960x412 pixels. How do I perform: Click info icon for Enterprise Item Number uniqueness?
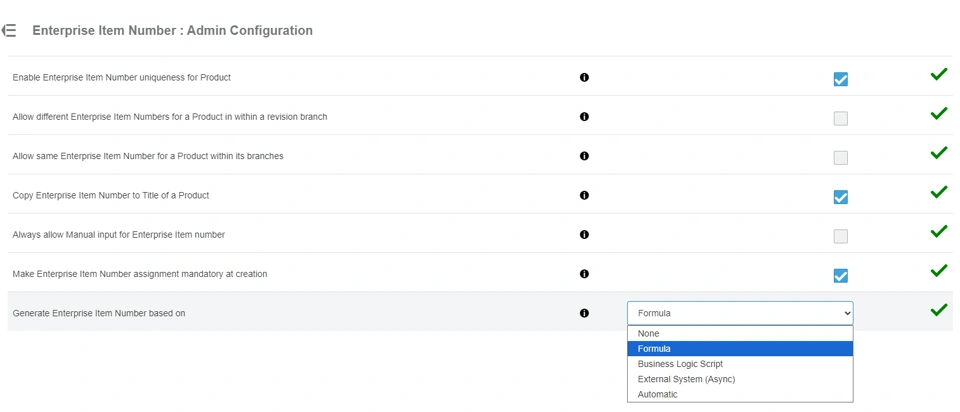pyautogui.click(x=585, y=77)
